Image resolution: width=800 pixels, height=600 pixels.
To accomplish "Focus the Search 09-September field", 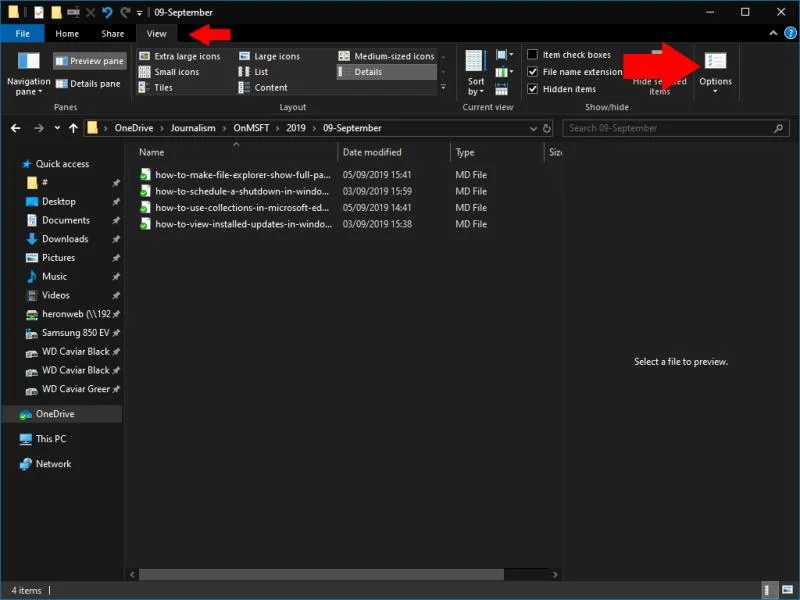I will click(676, 129).
